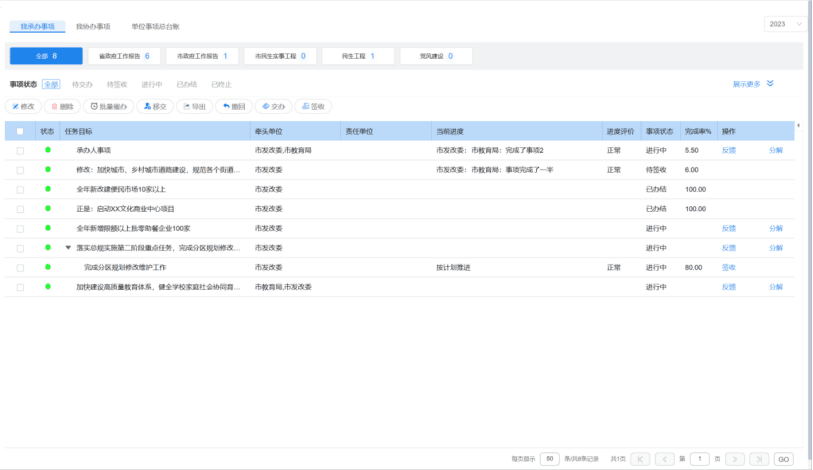Click the 撤回 withdraw toolbar button
This screenshot has height=470, width=813.
pos(234,106)
